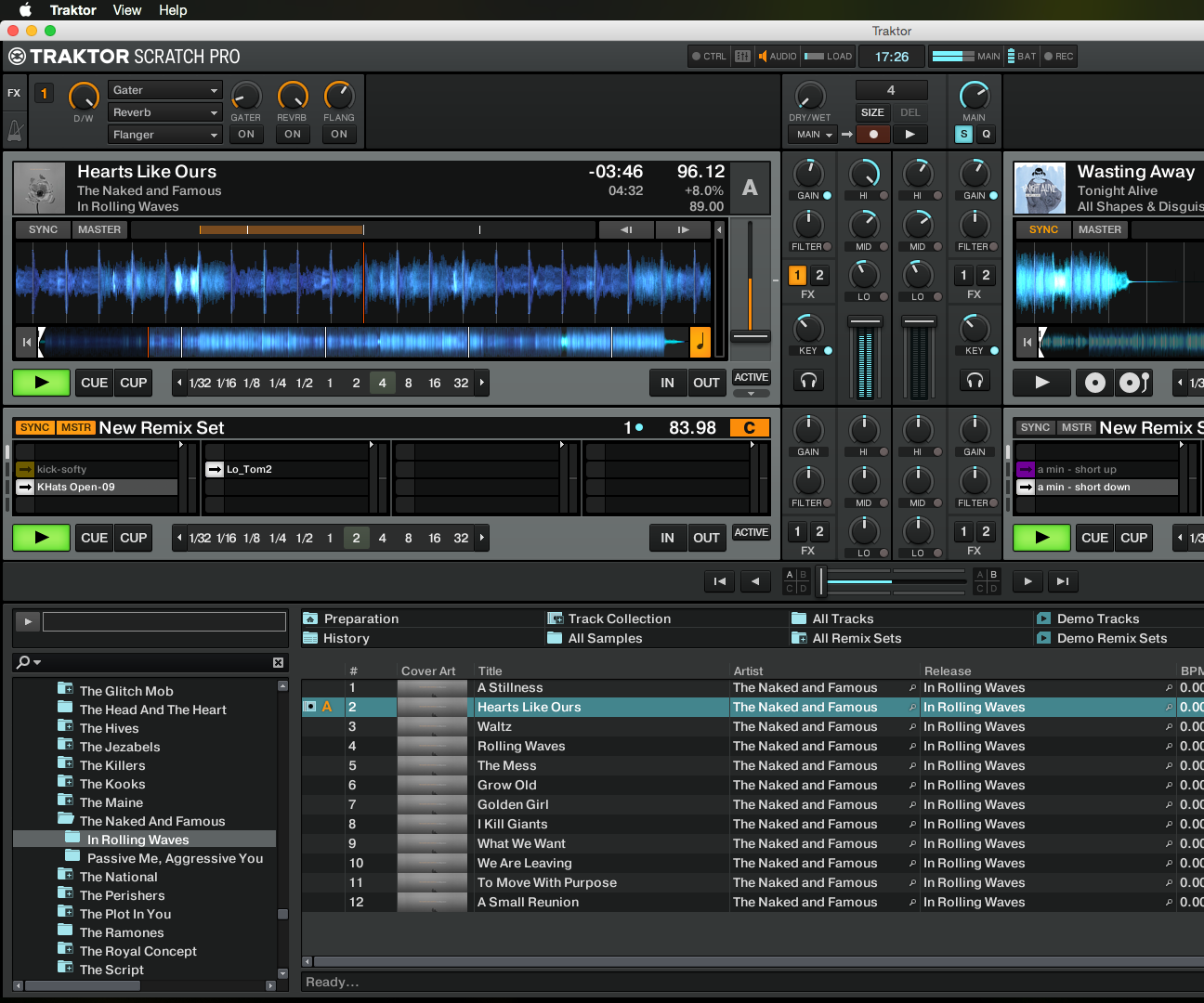Open the Reverb effect dropdown
Viewport: 1204px width, 1003px height.
164,112
